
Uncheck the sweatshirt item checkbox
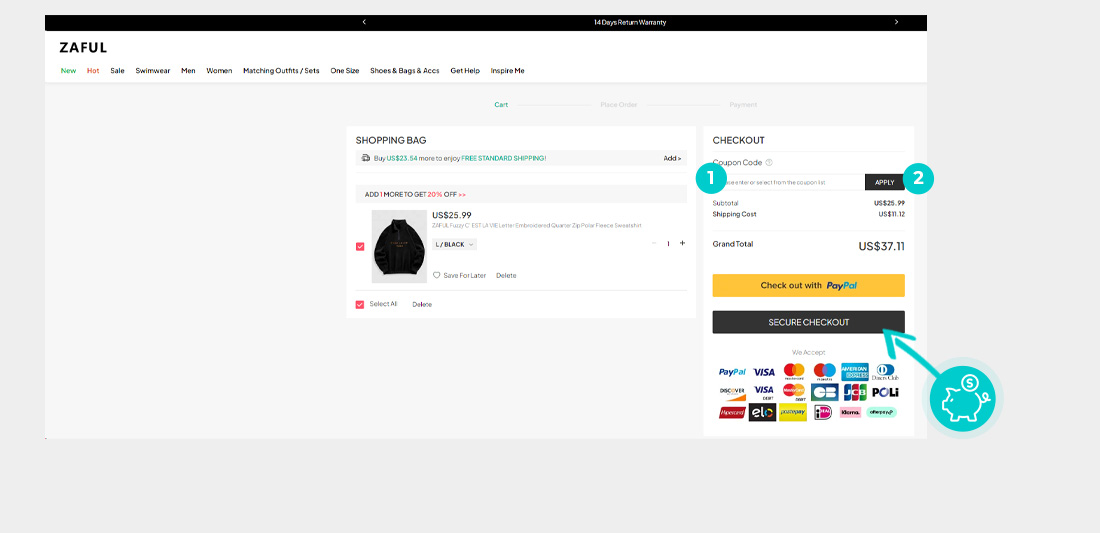click(360, 247)
